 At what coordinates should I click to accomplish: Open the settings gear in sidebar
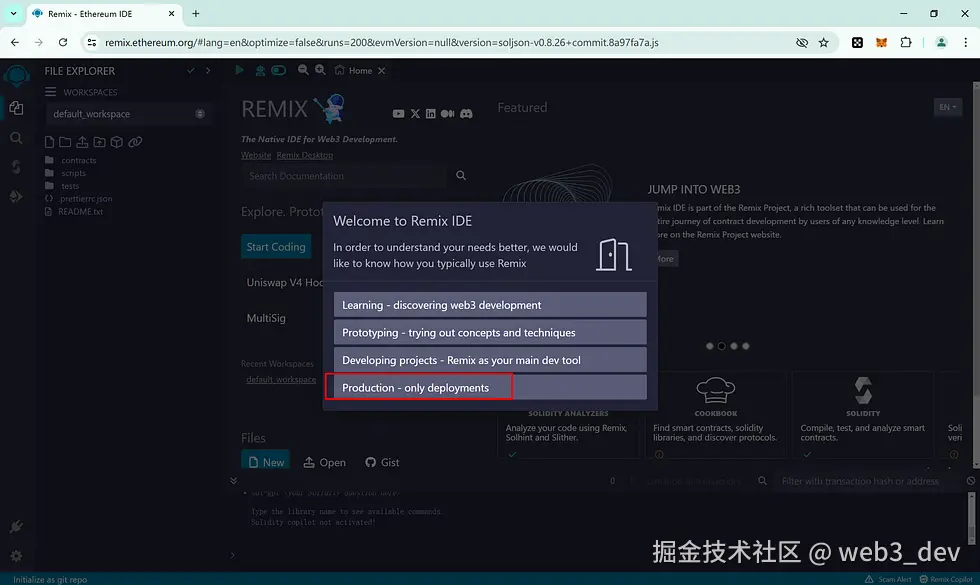[x=16, y=556]
